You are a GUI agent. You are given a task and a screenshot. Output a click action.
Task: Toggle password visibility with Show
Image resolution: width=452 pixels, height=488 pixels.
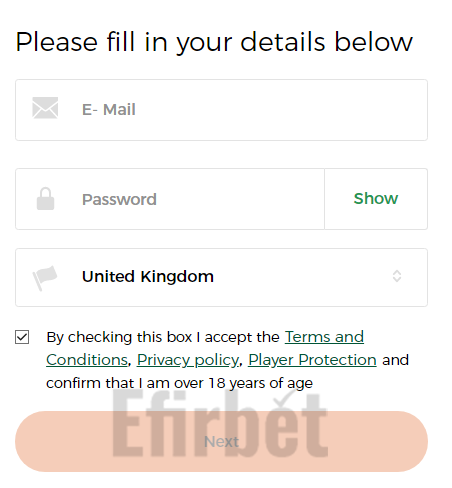click(x=376, y=199)
